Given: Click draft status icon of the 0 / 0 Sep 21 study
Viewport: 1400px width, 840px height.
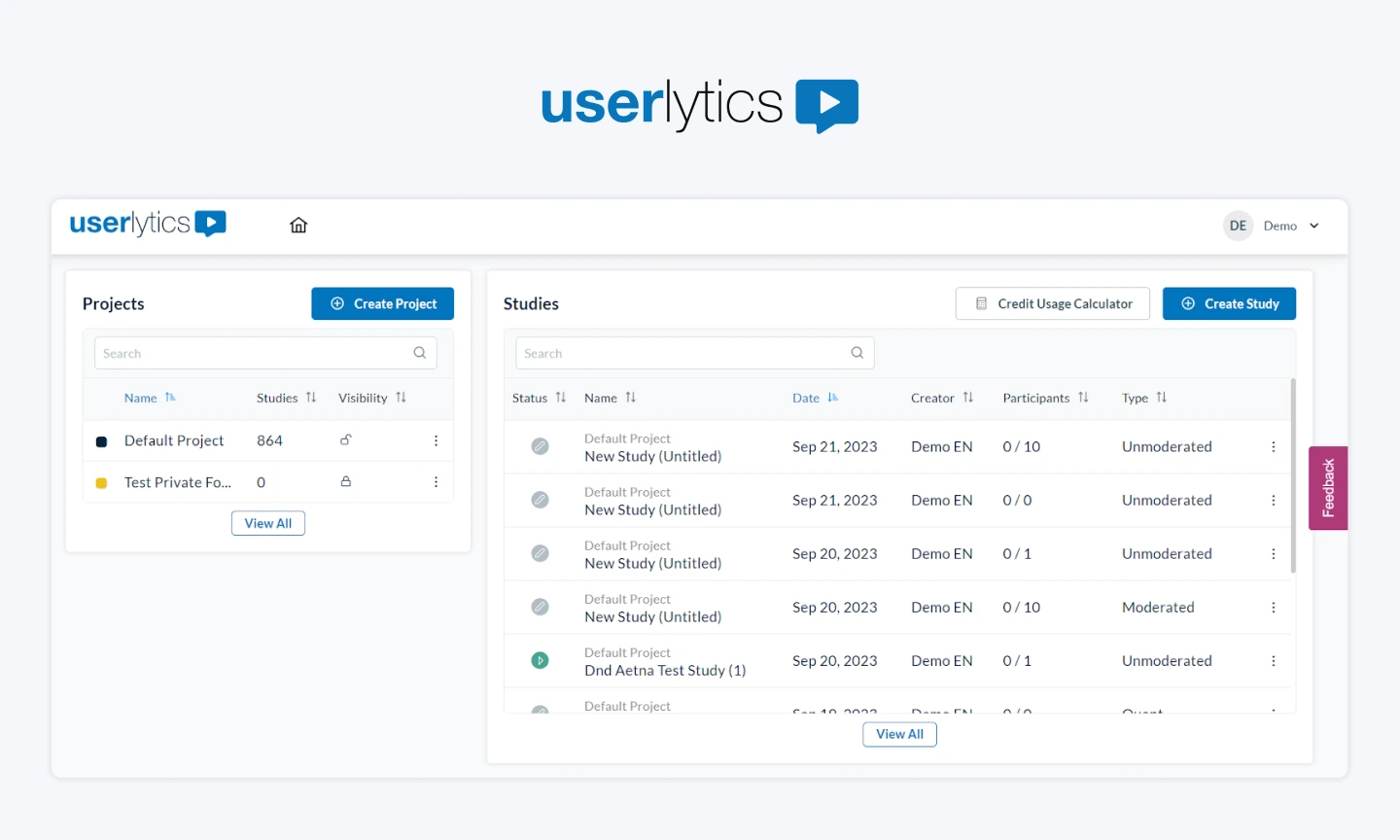Looking at the screenshot, I should [x=540, y=500].
